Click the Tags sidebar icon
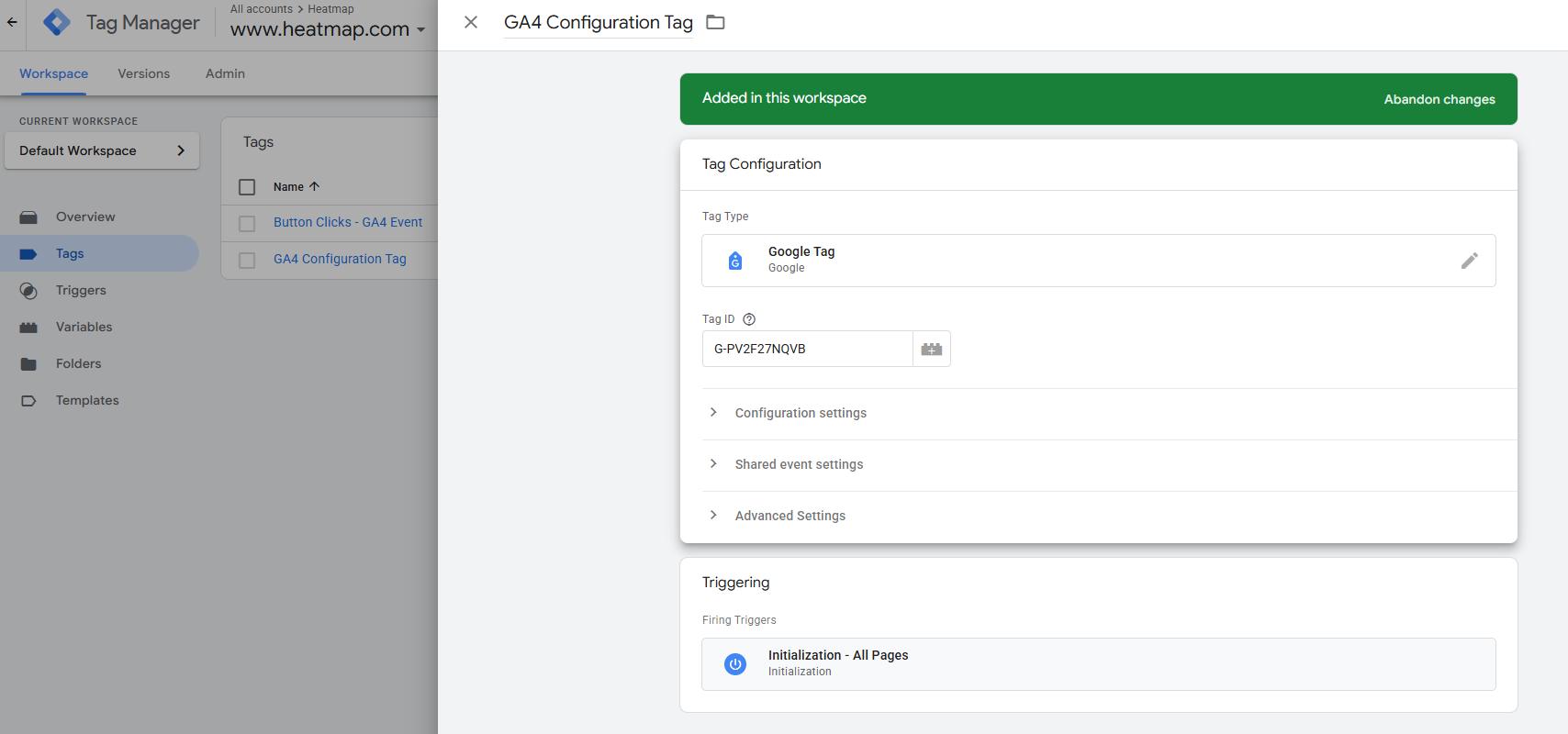The image size is (1568, 734). 28,254
